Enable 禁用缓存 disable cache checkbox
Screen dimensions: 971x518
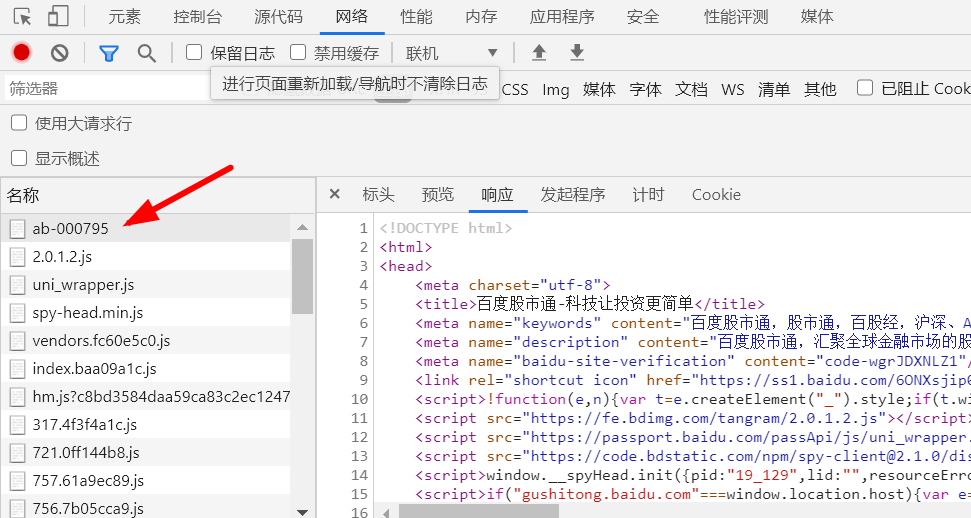298,53
